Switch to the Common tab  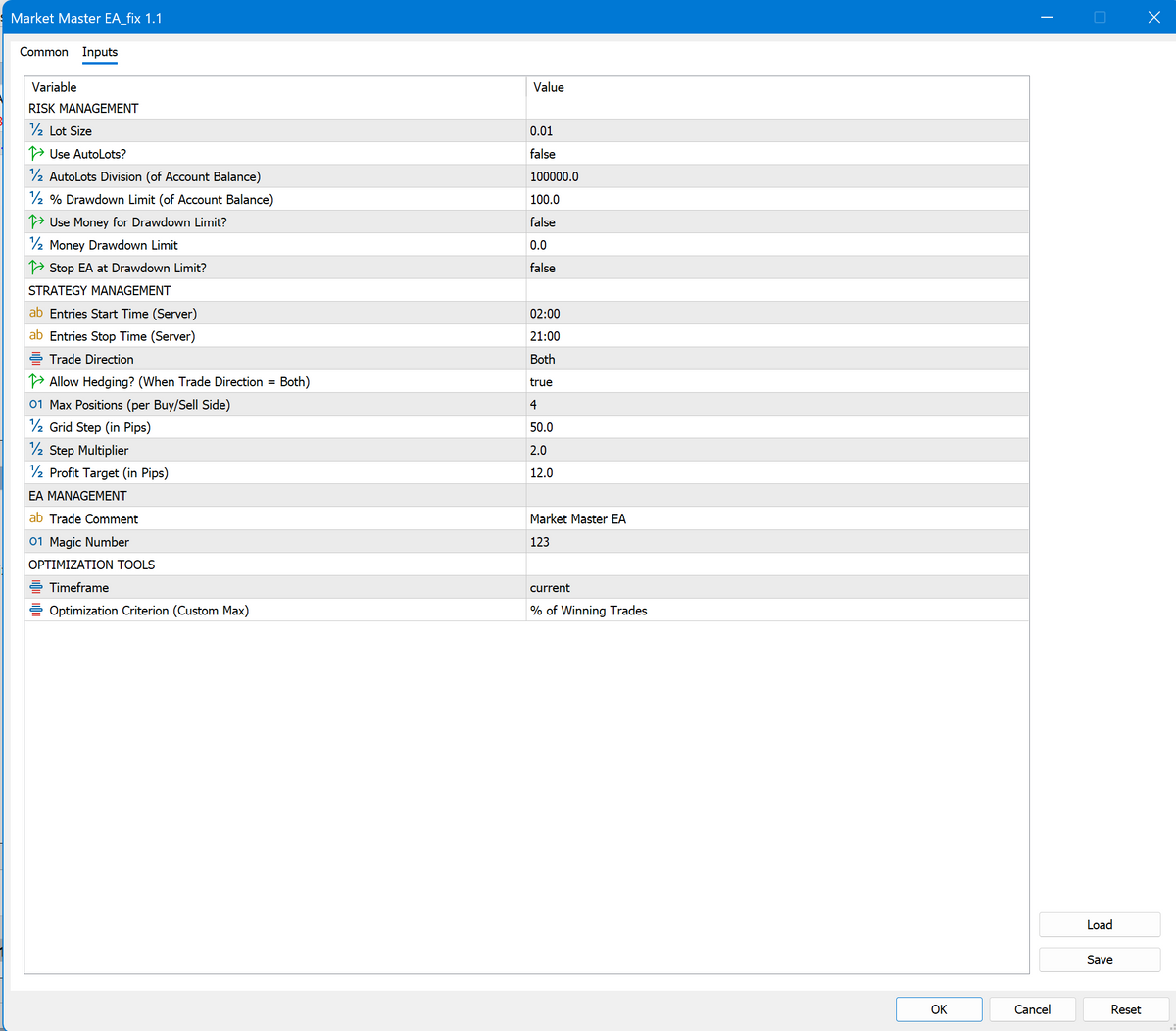(43, 52)
